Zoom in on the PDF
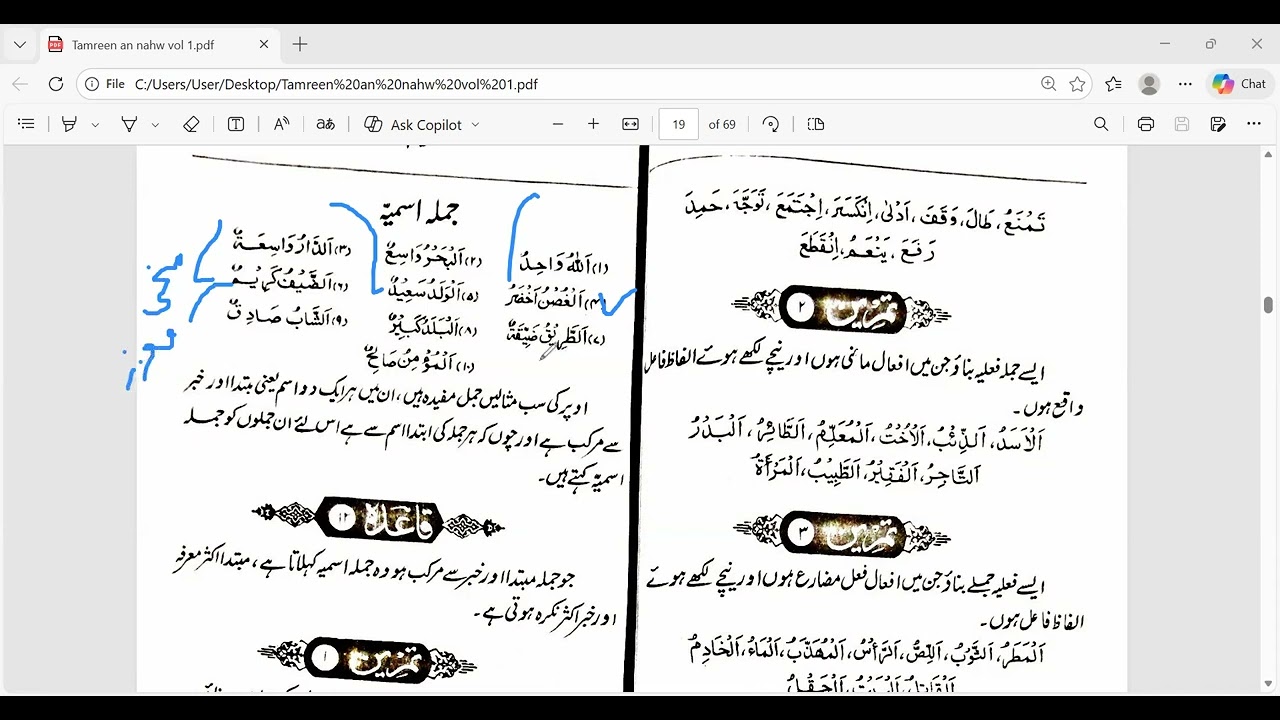 [593, 124]
